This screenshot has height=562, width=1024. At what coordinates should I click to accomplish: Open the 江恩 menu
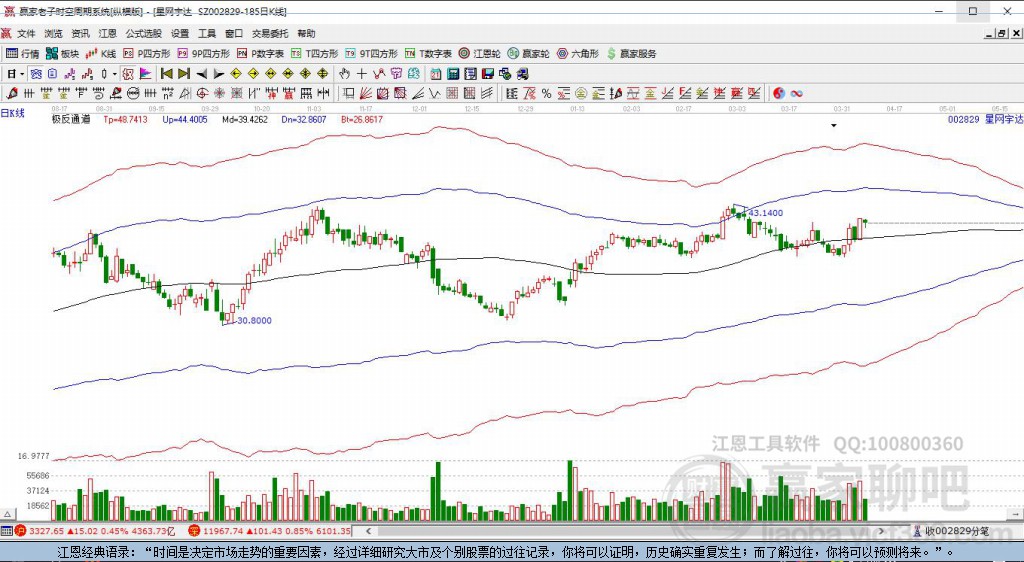[108, 33]
